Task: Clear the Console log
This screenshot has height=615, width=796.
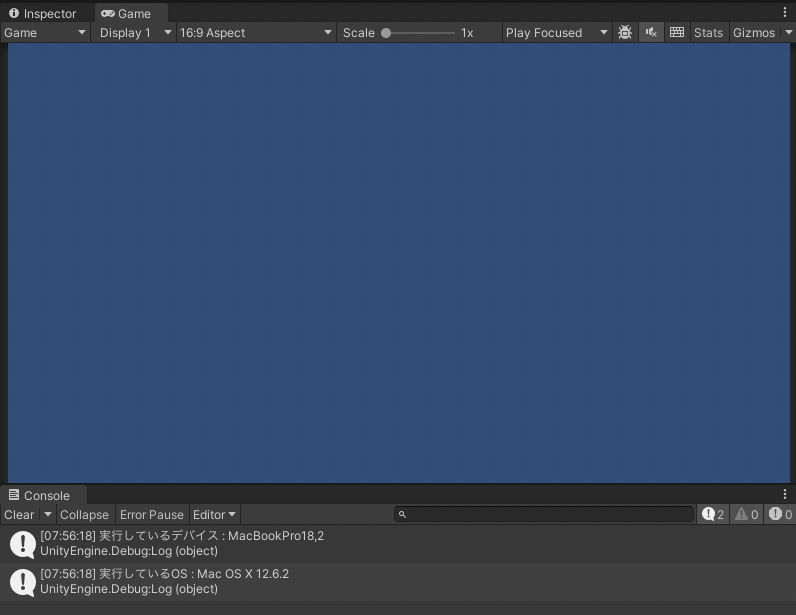Action: click(x=19, y=514)
